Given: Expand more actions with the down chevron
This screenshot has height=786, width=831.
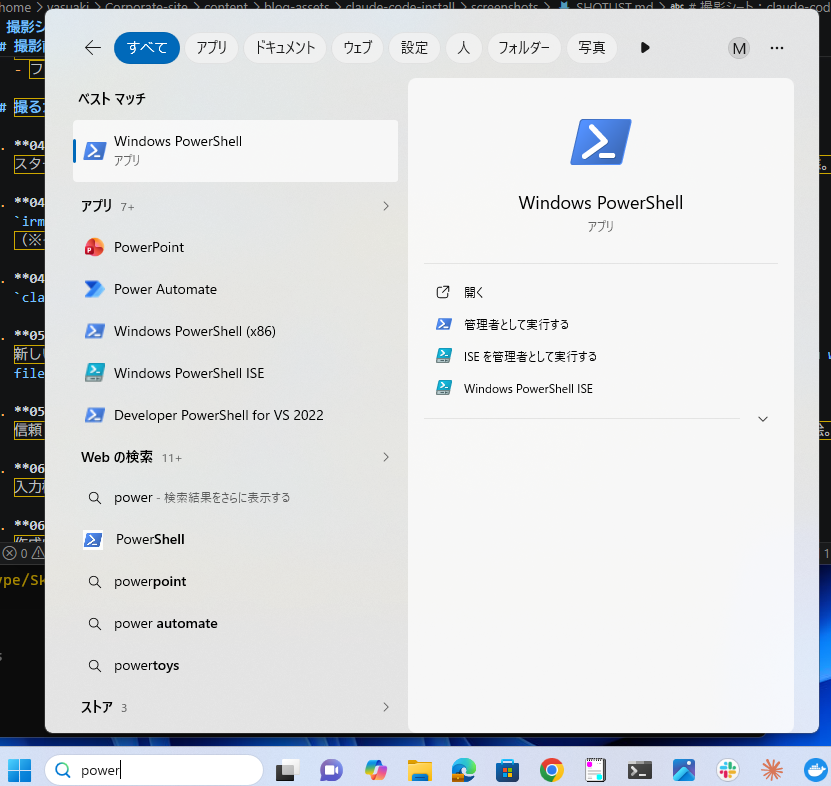Looking at the screenshot, I should click(763, 419).
